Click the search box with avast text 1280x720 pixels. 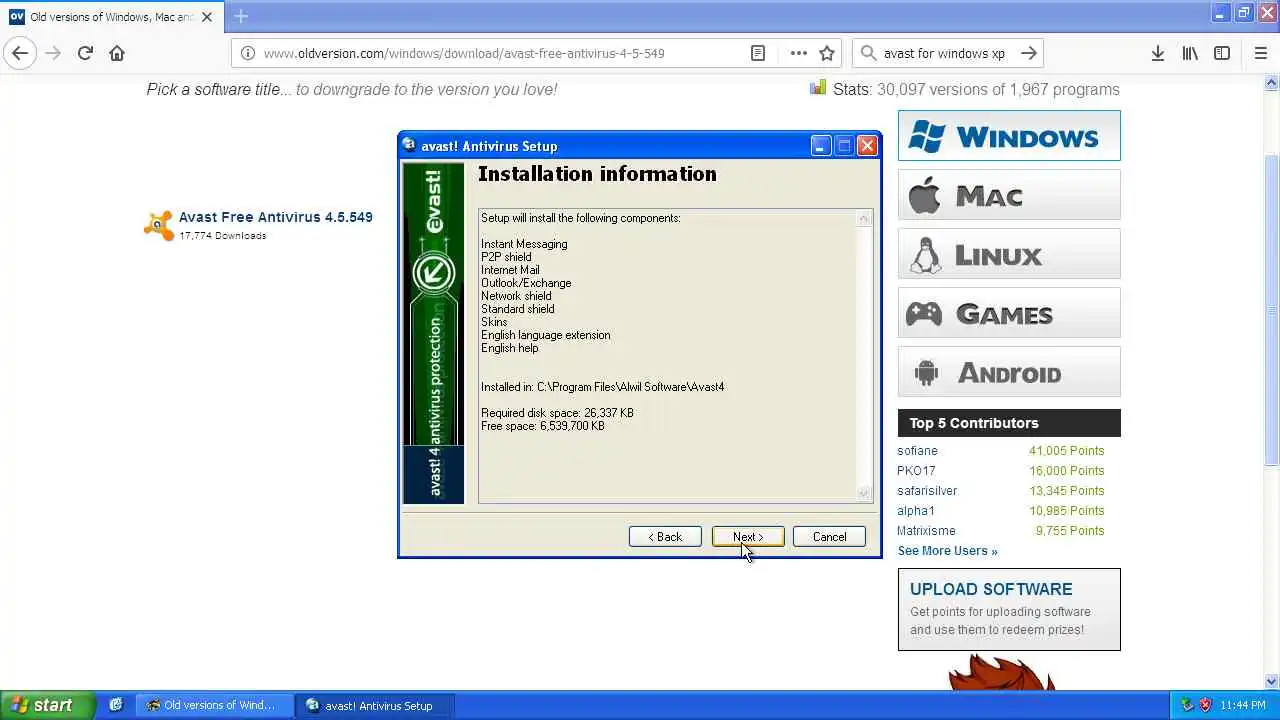[x=945, y=53]
